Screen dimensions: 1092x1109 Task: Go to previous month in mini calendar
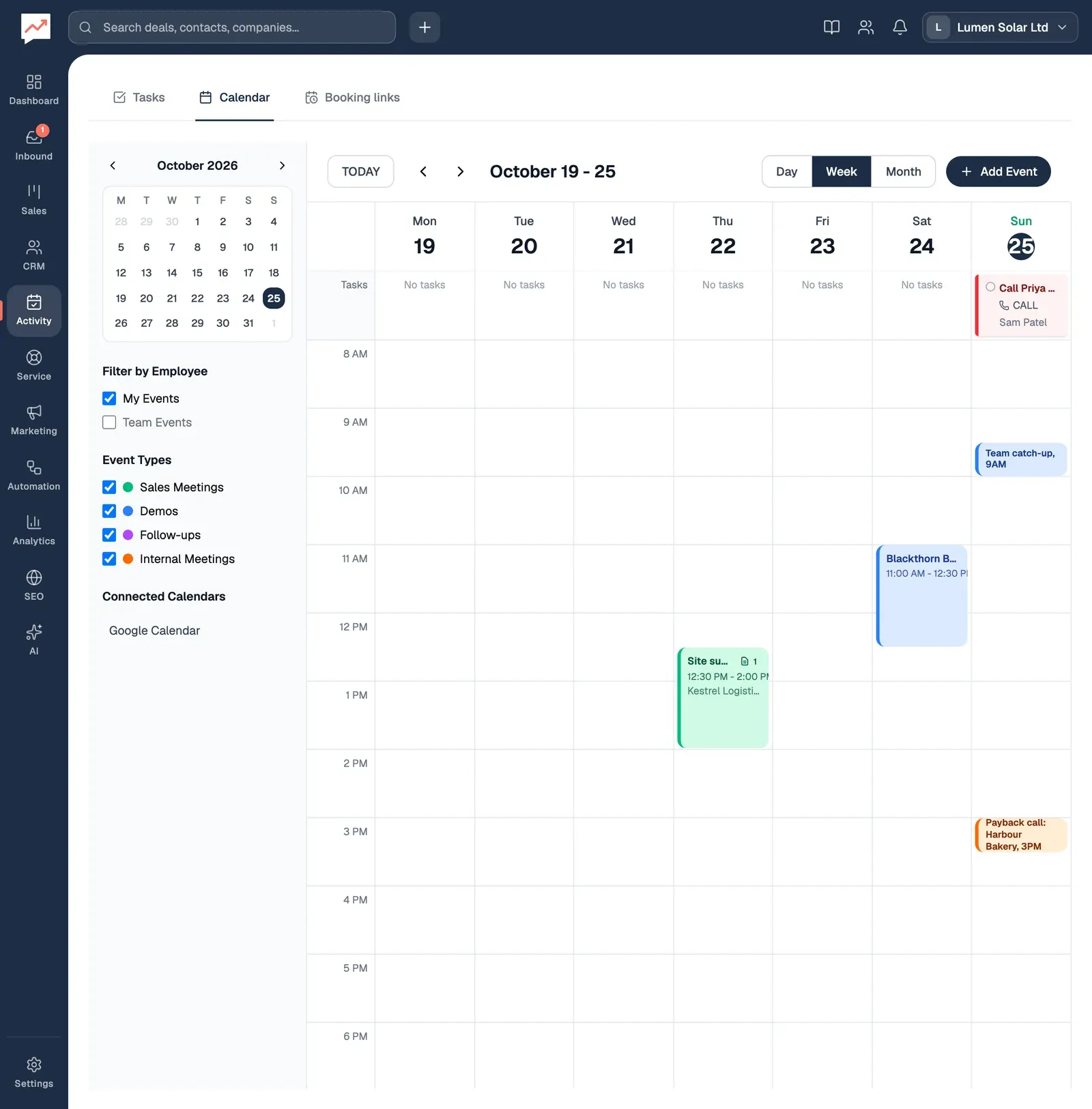pos(113,166)
